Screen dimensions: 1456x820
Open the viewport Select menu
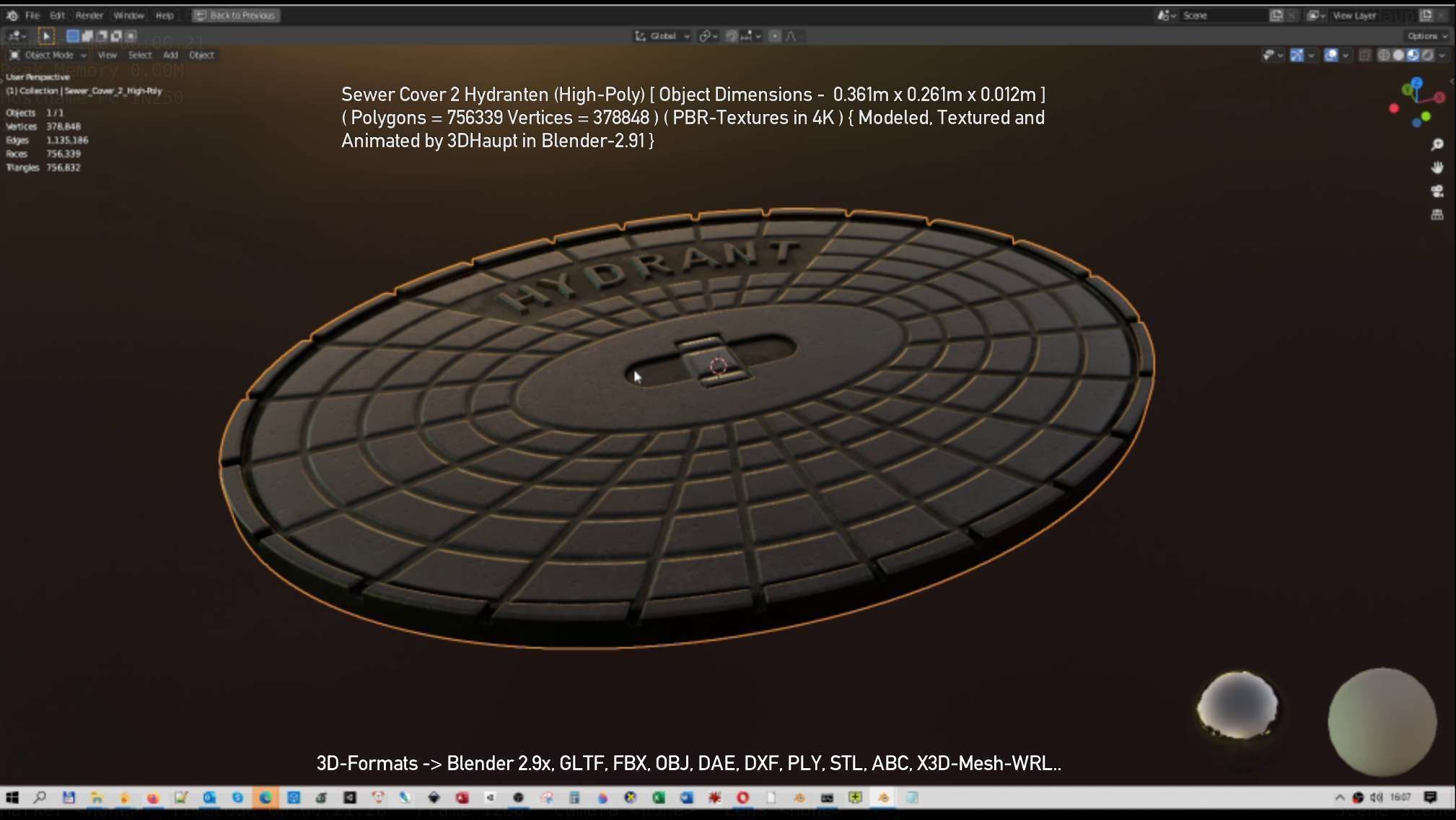[140, 55]
